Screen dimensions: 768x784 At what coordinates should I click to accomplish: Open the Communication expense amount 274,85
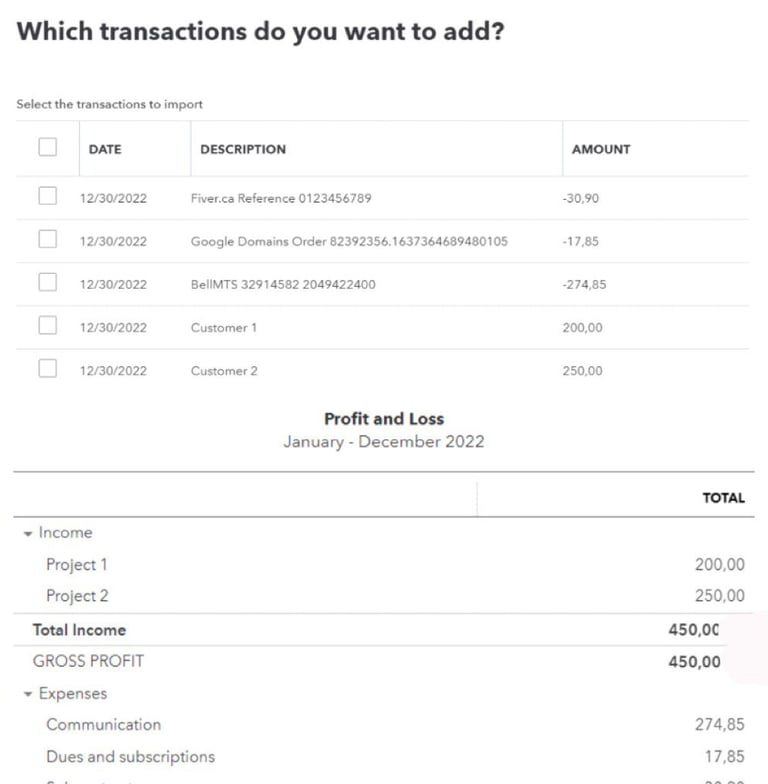[x=719, y=725]
